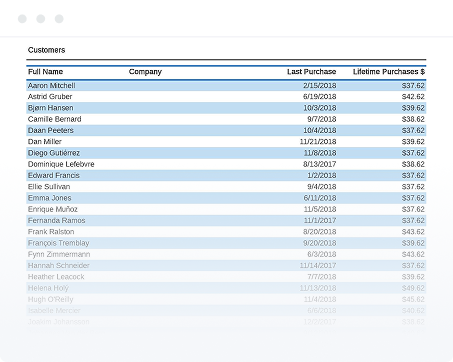Viewport: 453px width, 362px height.
Task: Click the name Emma Jones
Action: tap(50, 198)
